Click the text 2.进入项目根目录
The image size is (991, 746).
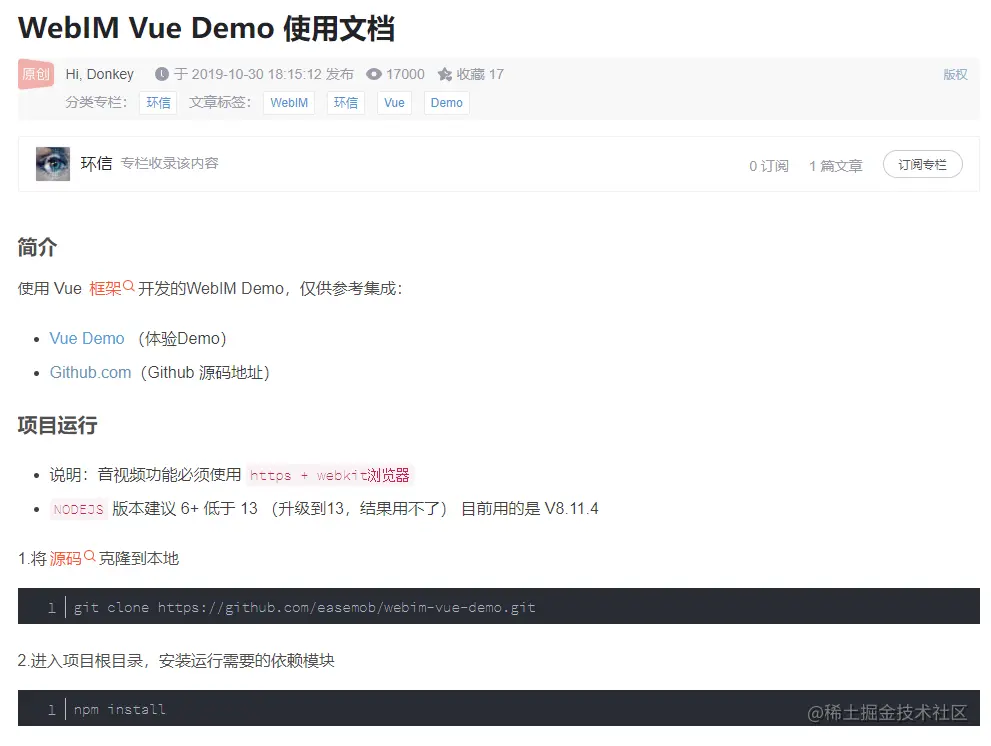coord(80,661)
